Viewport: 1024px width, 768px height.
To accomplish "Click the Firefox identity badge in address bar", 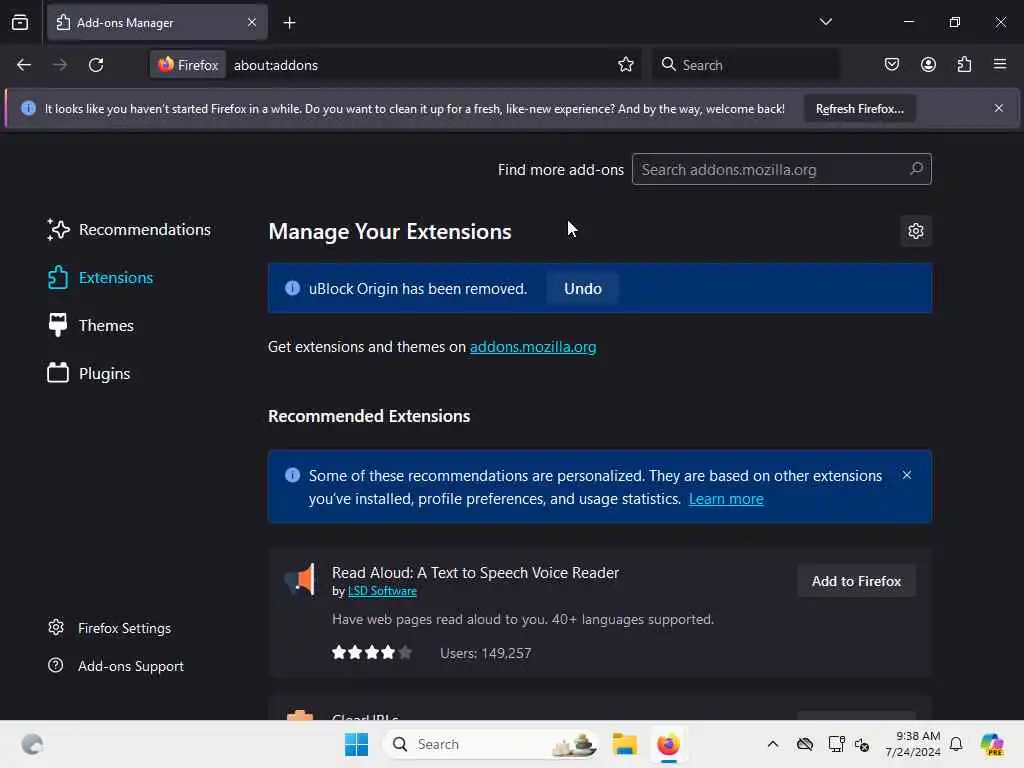I will 188,65.
